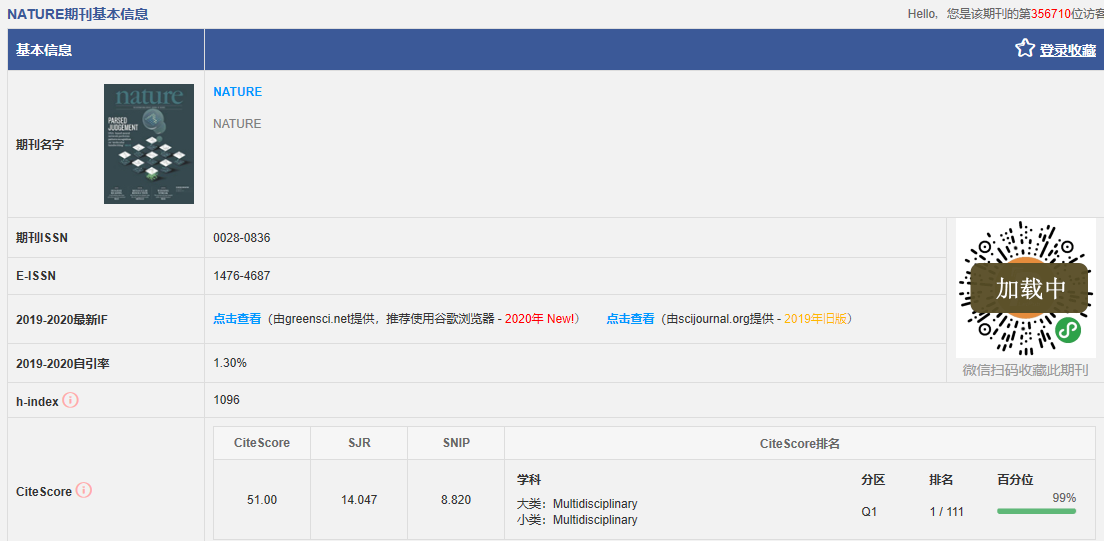Open the blue NATURE journal title link
The image size is (1104, 541).
tap(237, 92)
